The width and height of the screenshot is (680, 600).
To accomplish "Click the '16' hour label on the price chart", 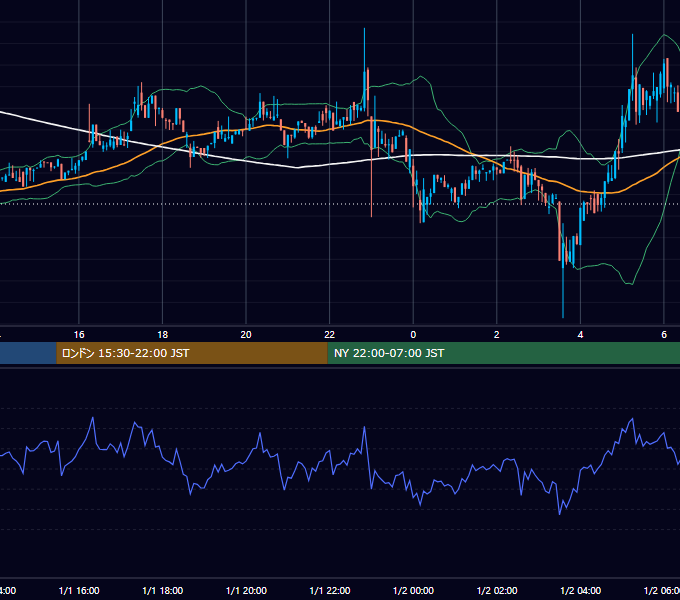I will (79, 335).
